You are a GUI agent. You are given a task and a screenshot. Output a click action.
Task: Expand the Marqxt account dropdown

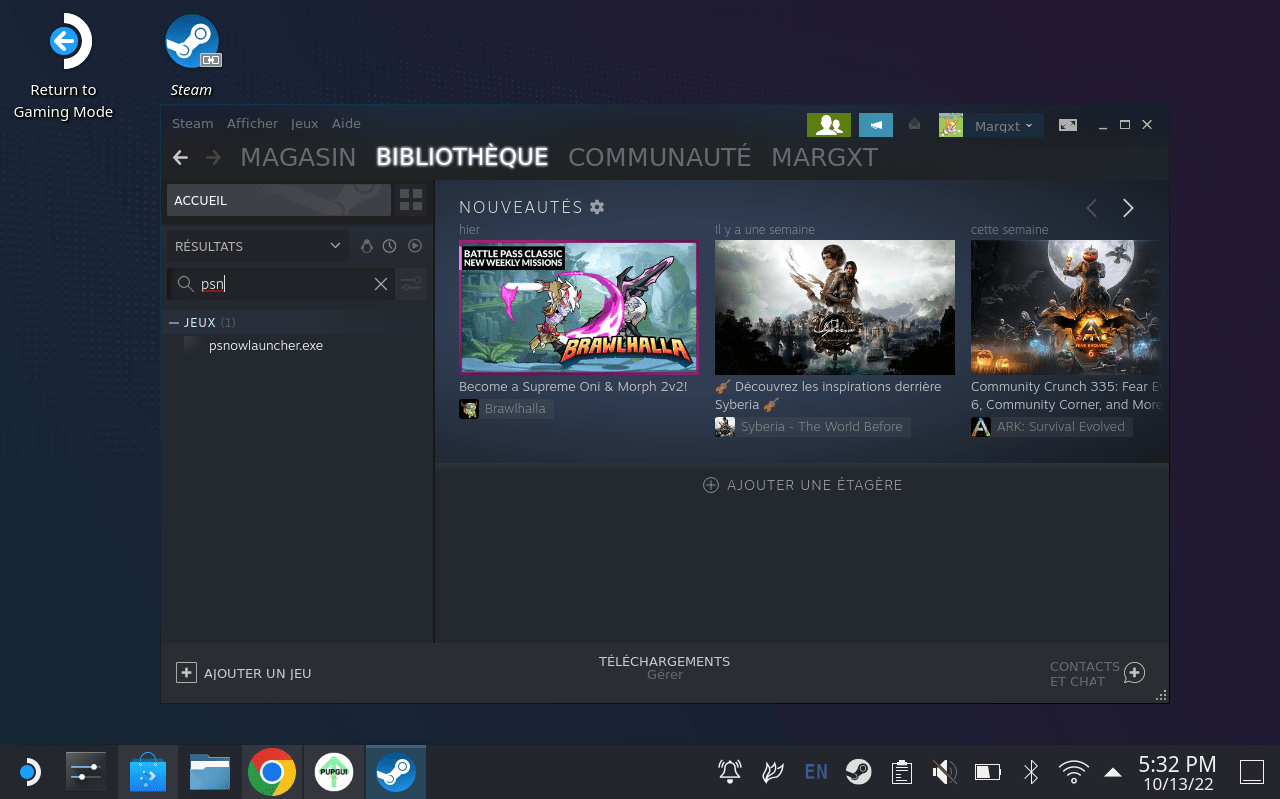click(1004, 126)
